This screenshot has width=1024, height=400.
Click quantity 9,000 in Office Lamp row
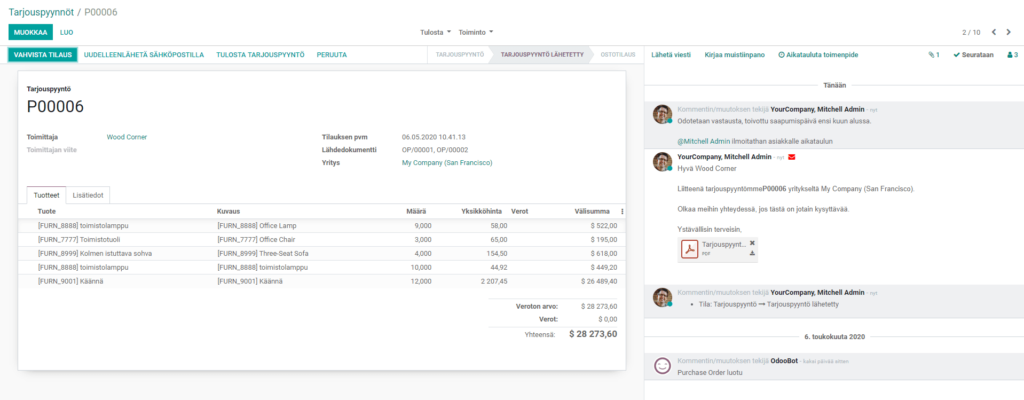point(423,225)
